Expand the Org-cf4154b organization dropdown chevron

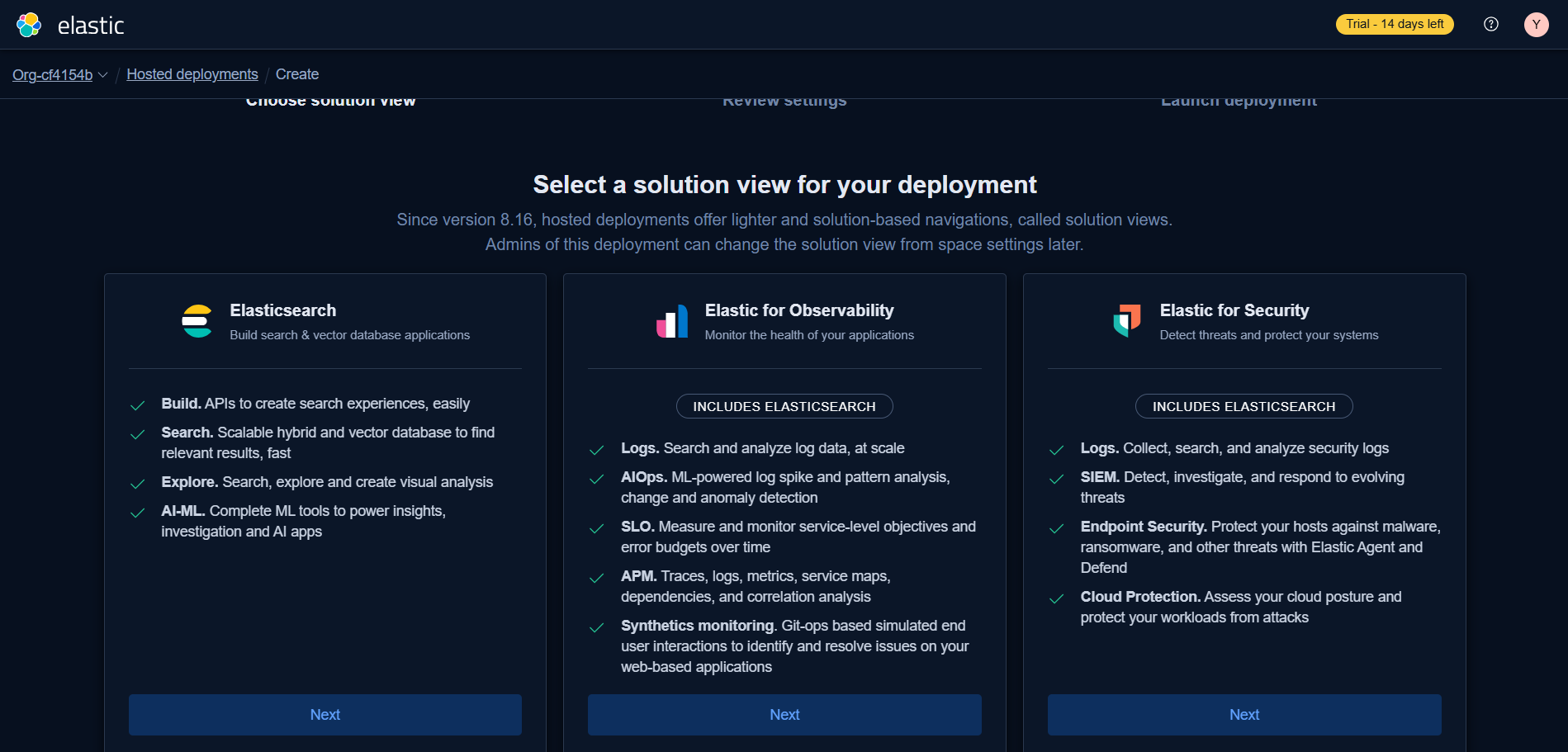pyautogui.click(x=103, y=74)
